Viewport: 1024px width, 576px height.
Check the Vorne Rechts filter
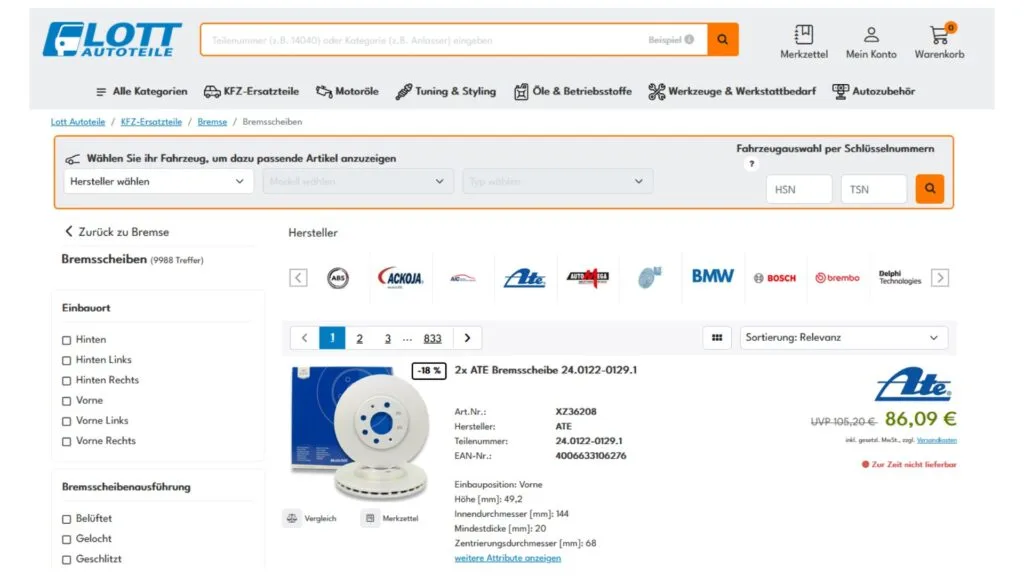[67, 441]
